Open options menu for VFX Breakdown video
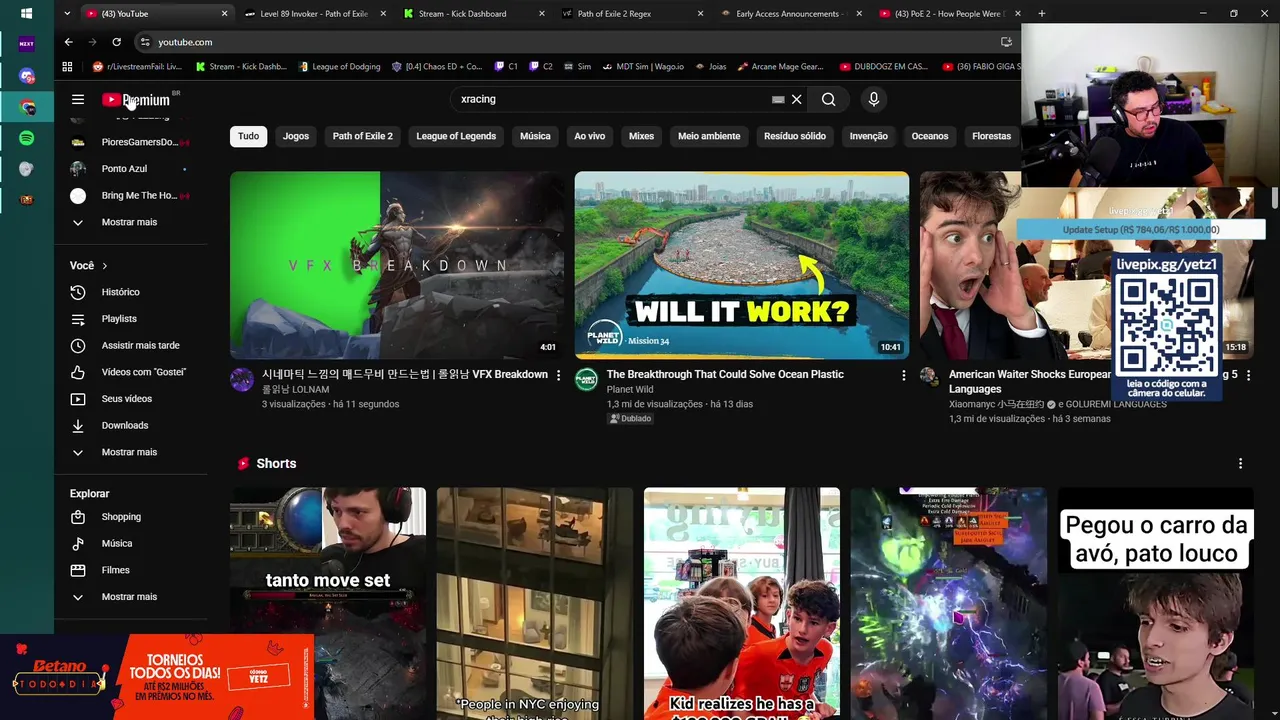 point(559,375)
